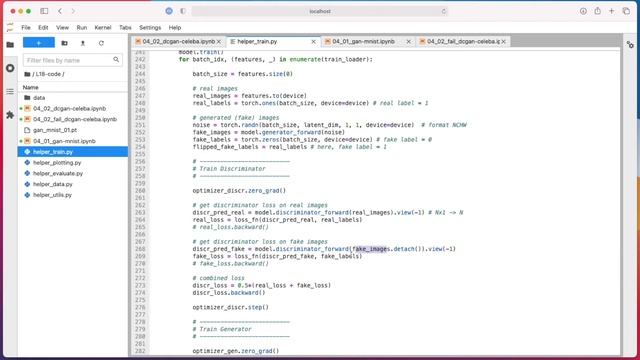Click line number 273 in the gutter
Screen dimensions: 640x360
[140, 285]
